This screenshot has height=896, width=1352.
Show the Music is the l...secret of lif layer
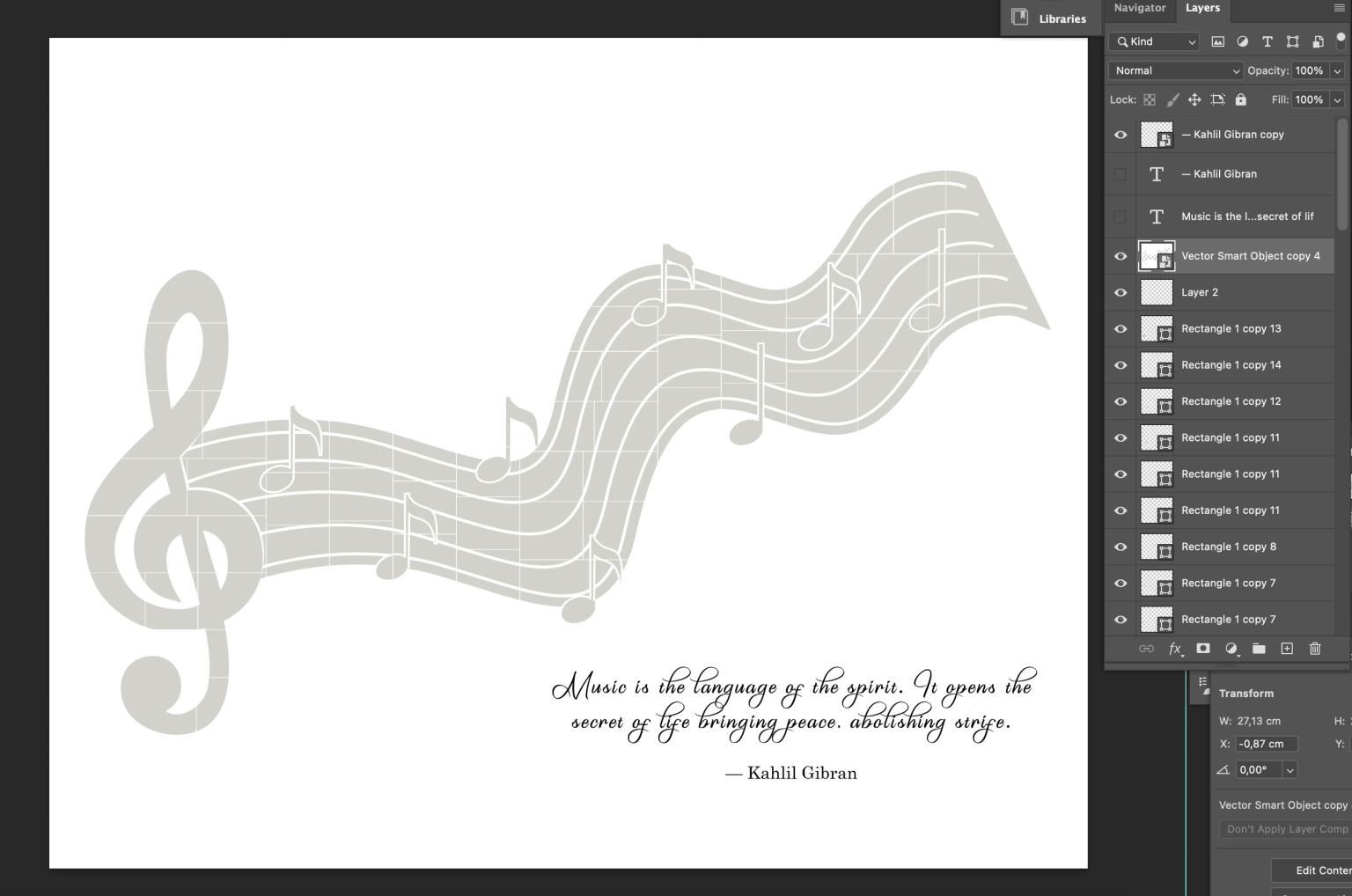[x=1121, y=216]
